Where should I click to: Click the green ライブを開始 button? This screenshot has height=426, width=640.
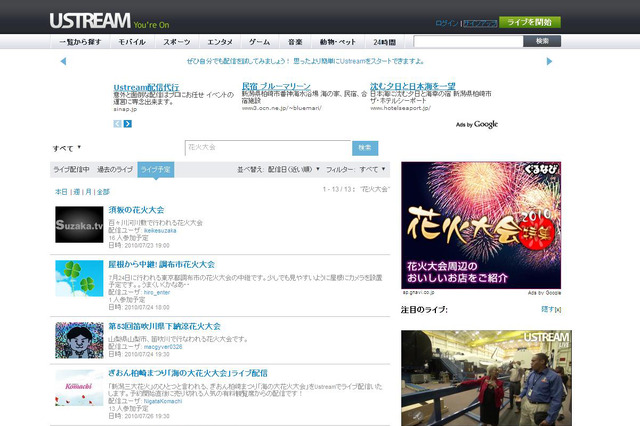click(x=530, y=22)
